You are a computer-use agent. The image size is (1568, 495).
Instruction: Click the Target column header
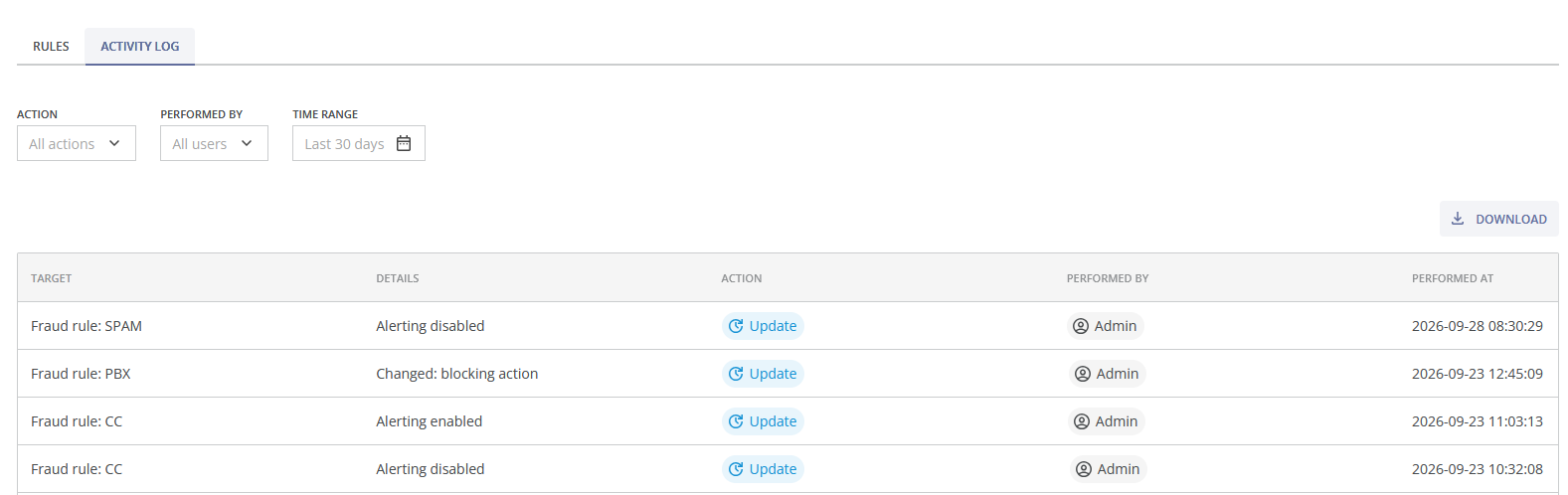pos(52,278)
